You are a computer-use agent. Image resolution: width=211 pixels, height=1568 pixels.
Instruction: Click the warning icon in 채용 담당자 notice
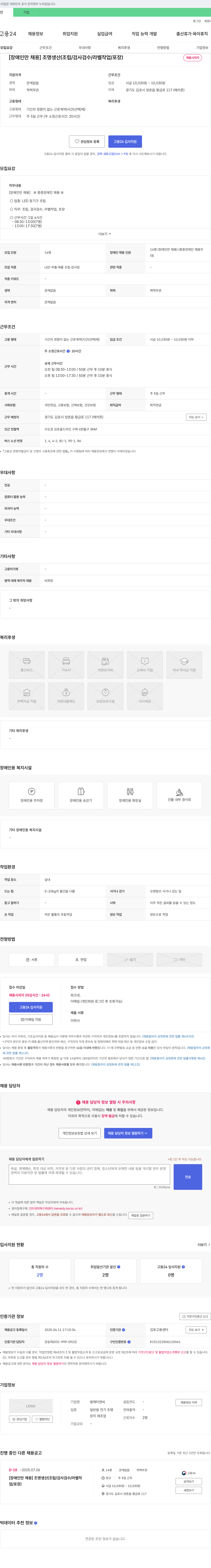pos(78,1102)
